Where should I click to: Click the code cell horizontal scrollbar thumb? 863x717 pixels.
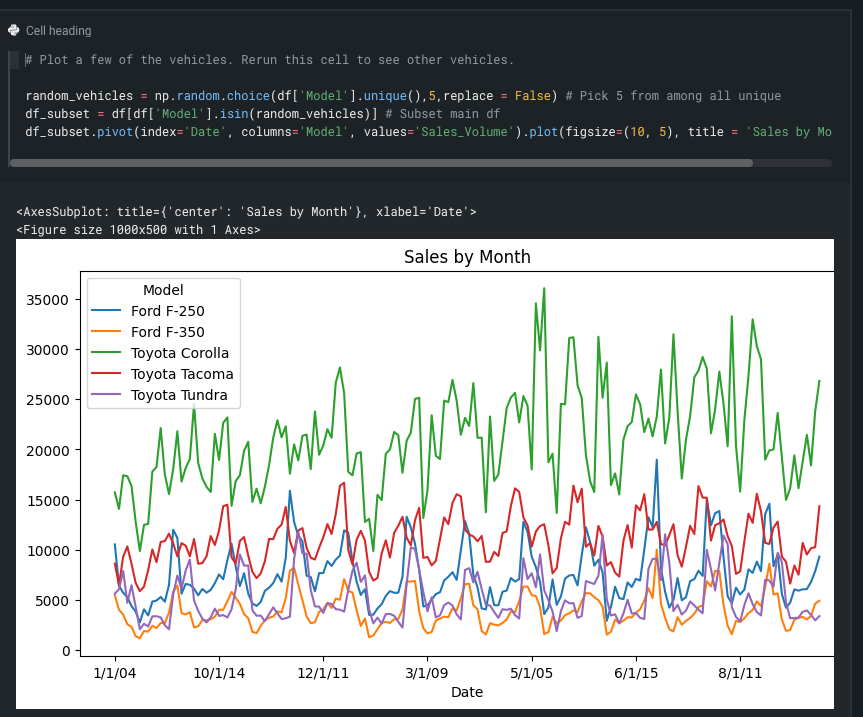[380, 162]
